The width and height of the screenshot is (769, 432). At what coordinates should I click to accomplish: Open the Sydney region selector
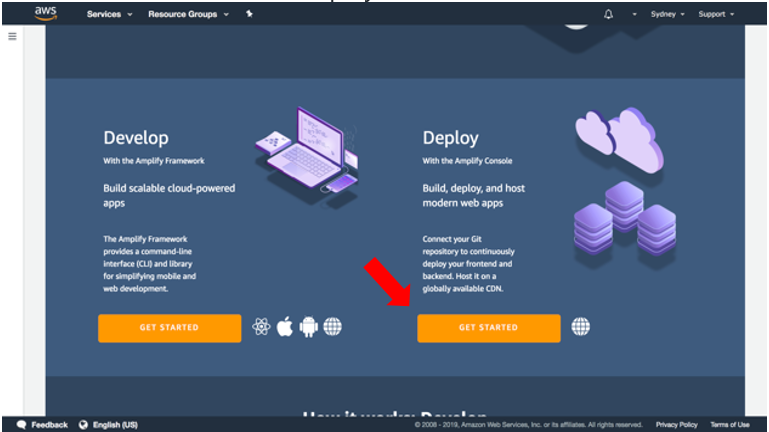click(x=667, y=14)
